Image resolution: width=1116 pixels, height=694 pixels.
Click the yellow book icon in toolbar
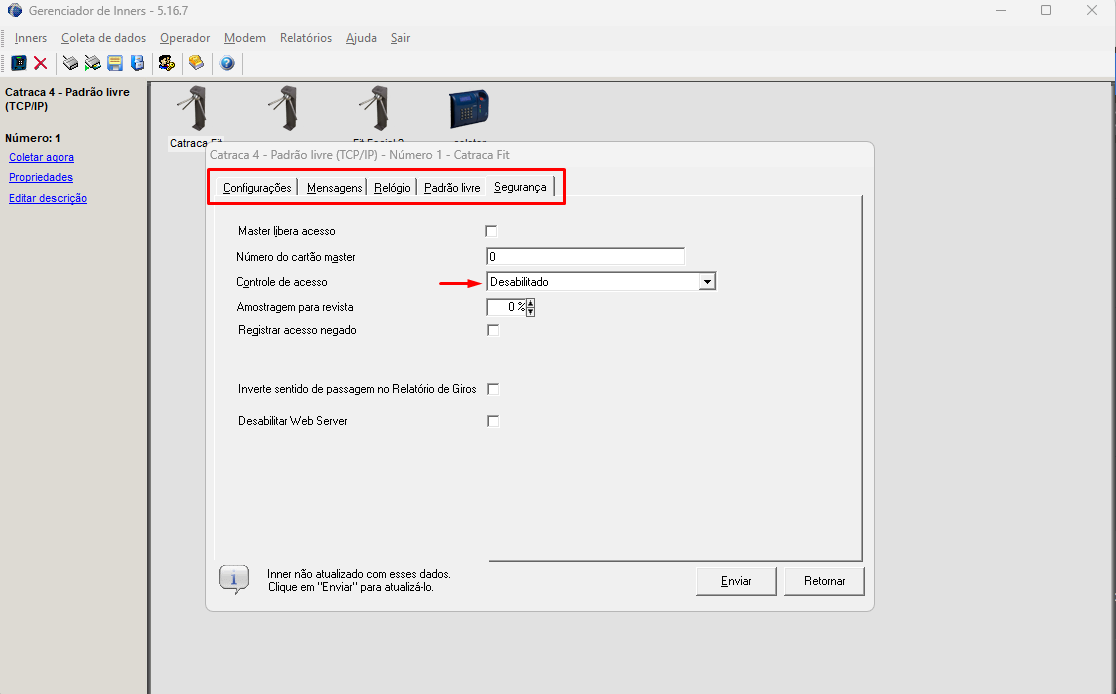[196, 63]
